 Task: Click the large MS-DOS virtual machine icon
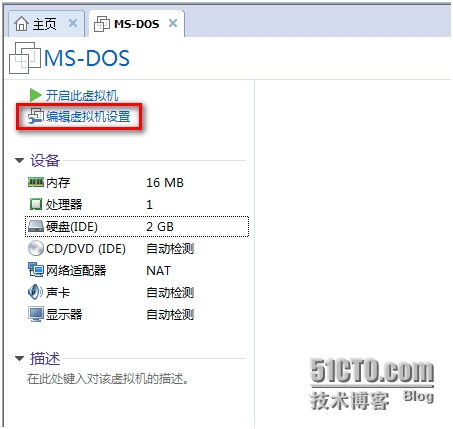click(25, 58)
